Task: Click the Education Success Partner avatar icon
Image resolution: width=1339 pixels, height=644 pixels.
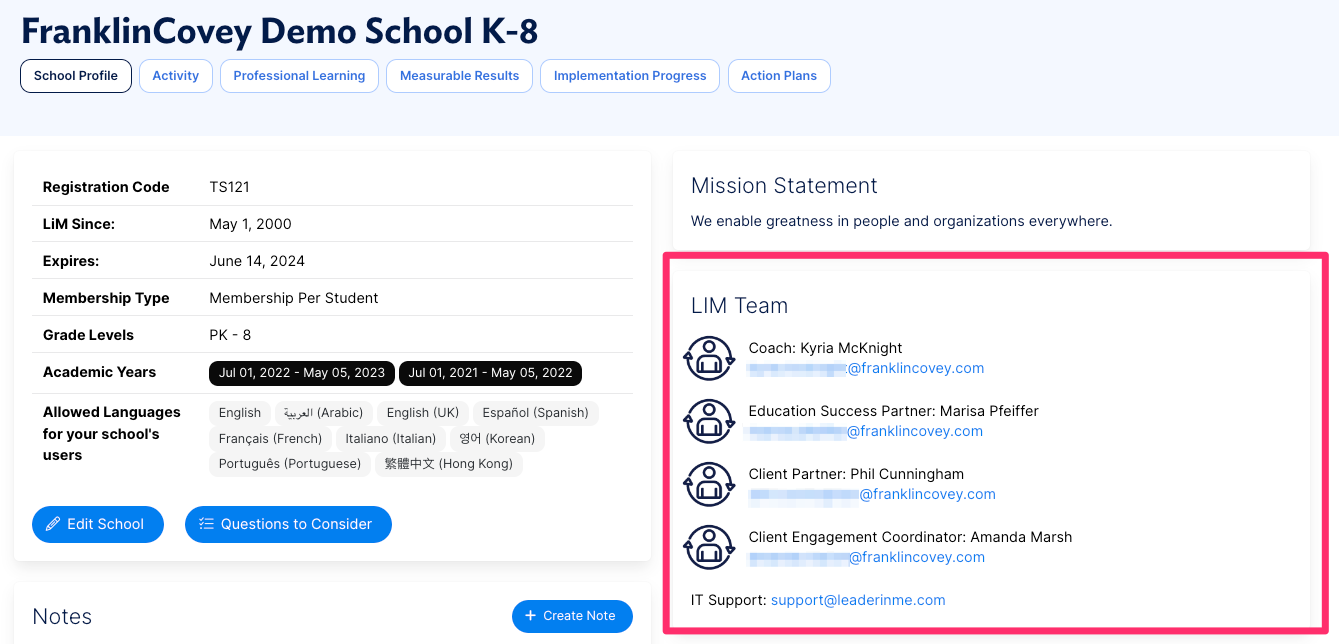Action: tap(709, 421)
